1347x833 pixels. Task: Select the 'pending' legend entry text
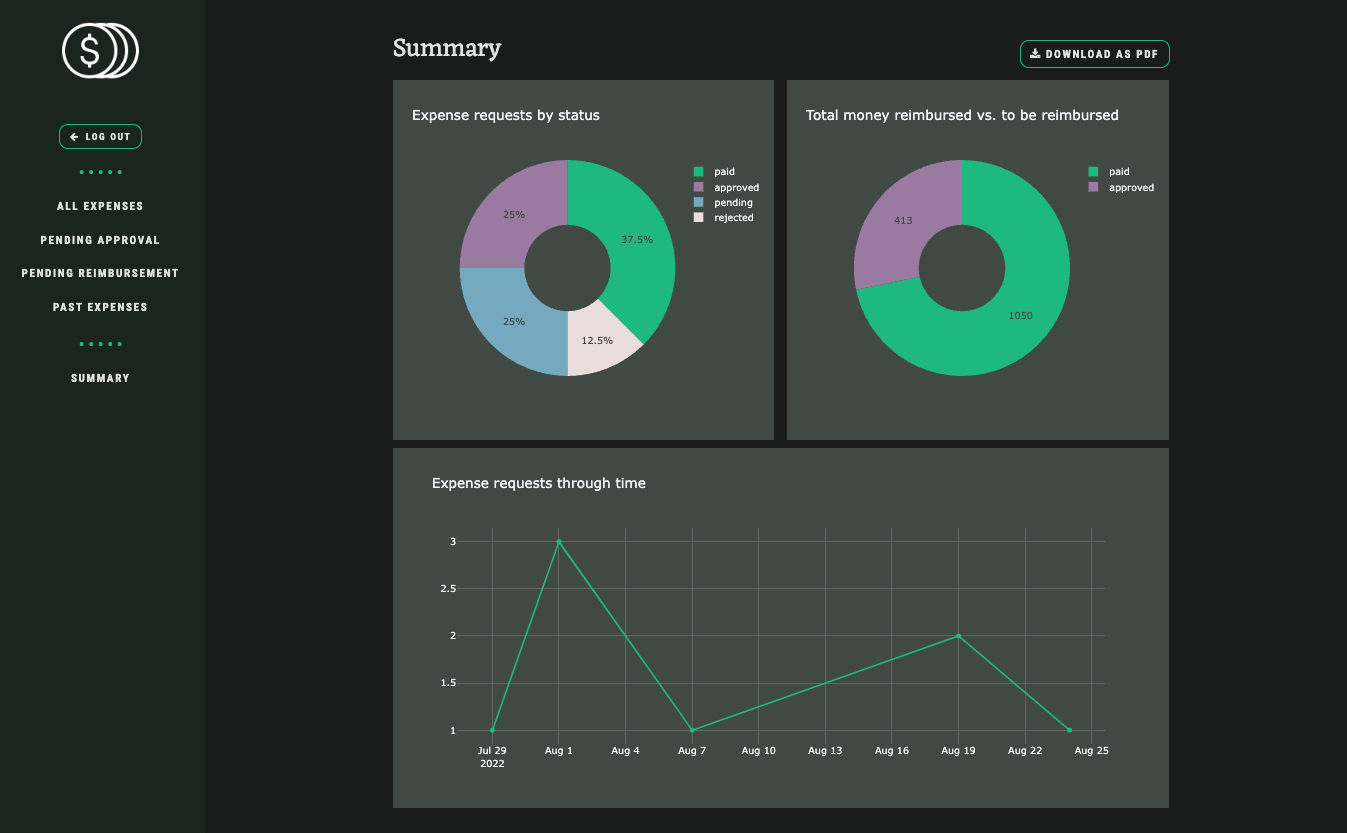click(x=731, y=202)
